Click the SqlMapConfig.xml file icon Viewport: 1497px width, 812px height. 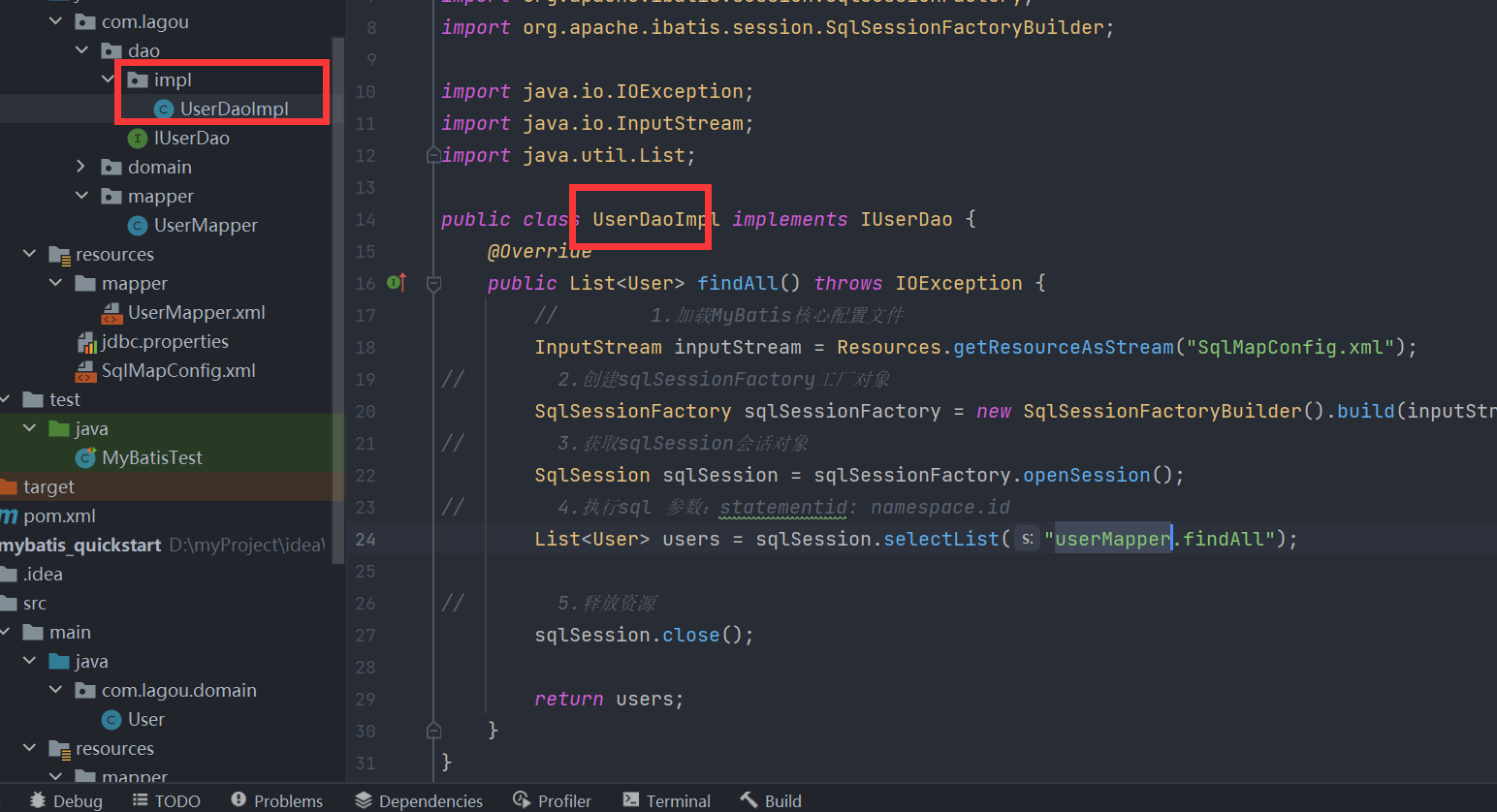pos(86,371)
